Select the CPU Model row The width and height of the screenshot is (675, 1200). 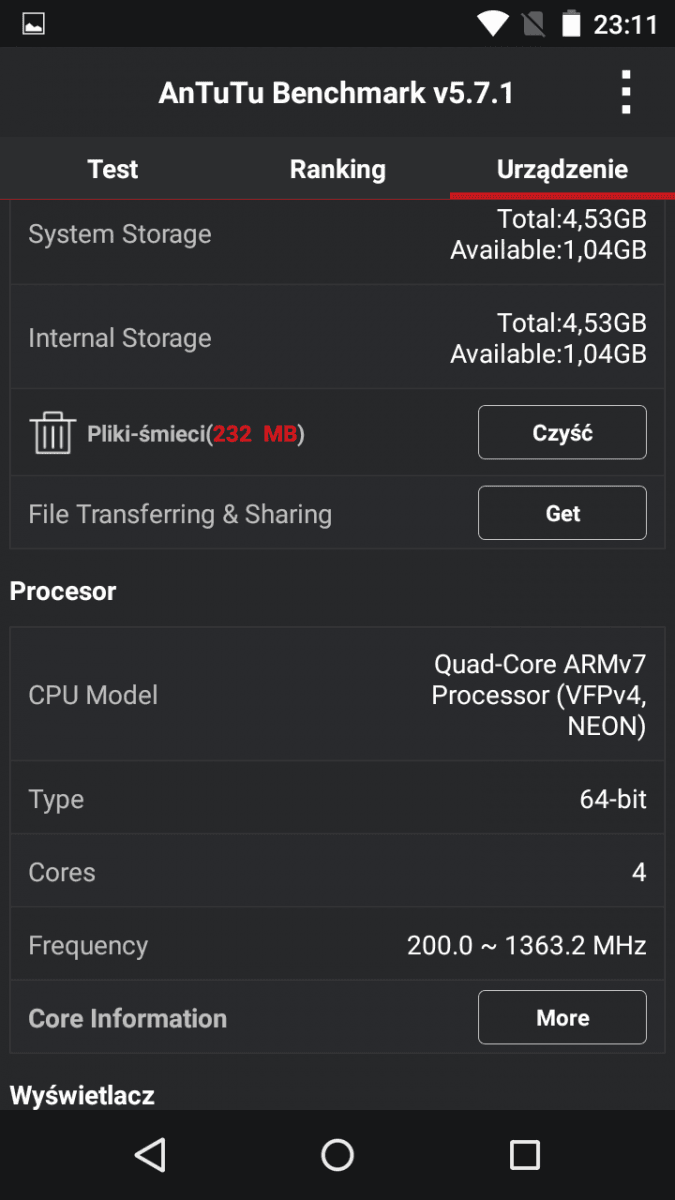(337, 695)
